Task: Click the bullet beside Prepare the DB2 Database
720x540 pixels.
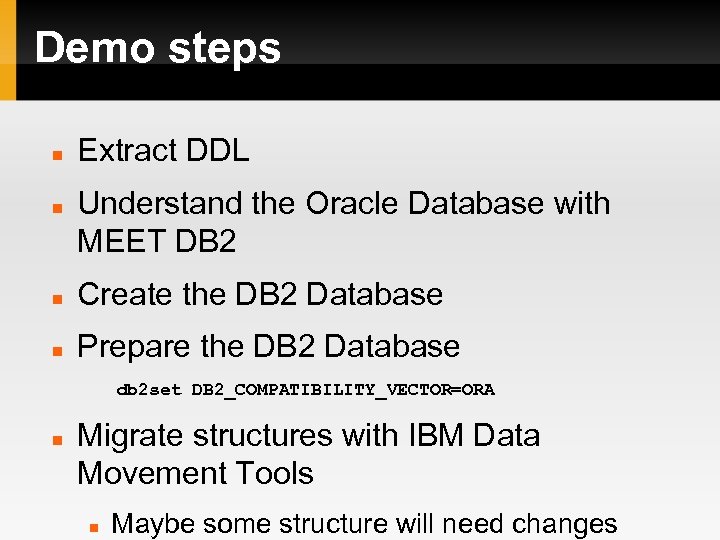Action: 59,351
